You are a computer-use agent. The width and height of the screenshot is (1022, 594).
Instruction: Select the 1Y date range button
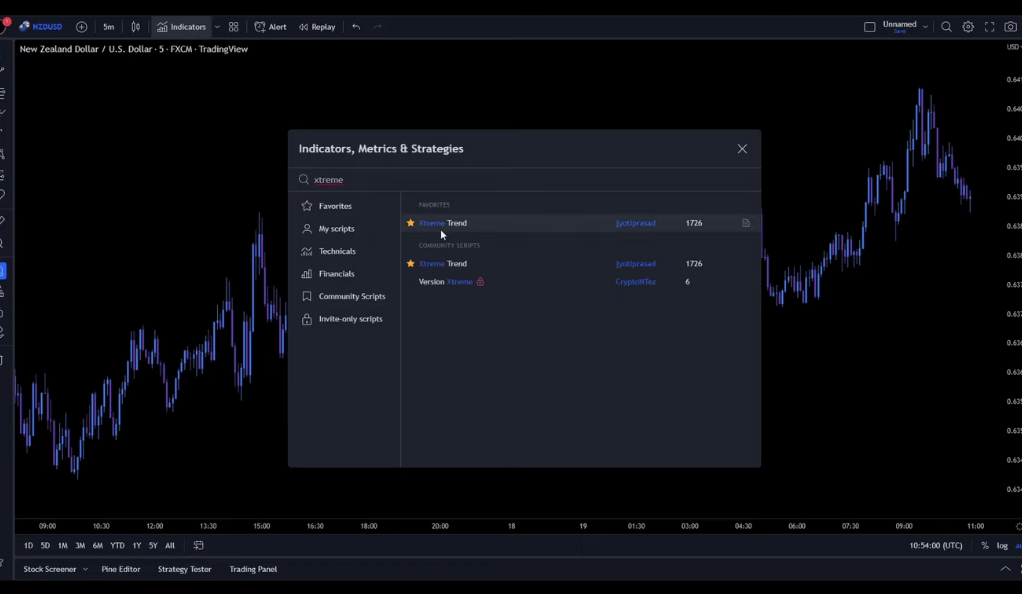pos(137,546)
